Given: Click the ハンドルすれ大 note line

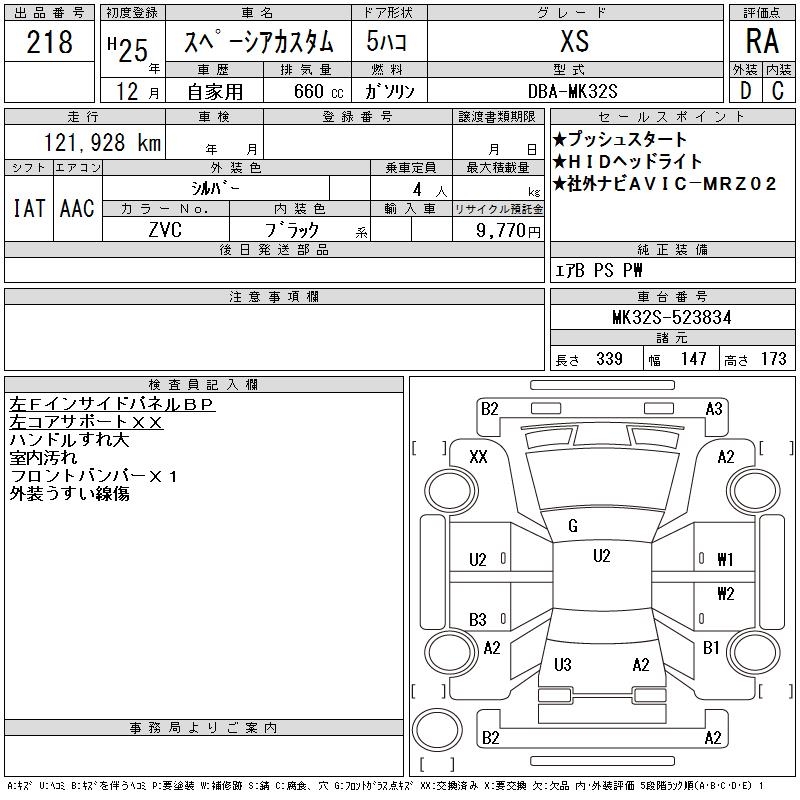Looking at the screenshot, I should [69, 440].
